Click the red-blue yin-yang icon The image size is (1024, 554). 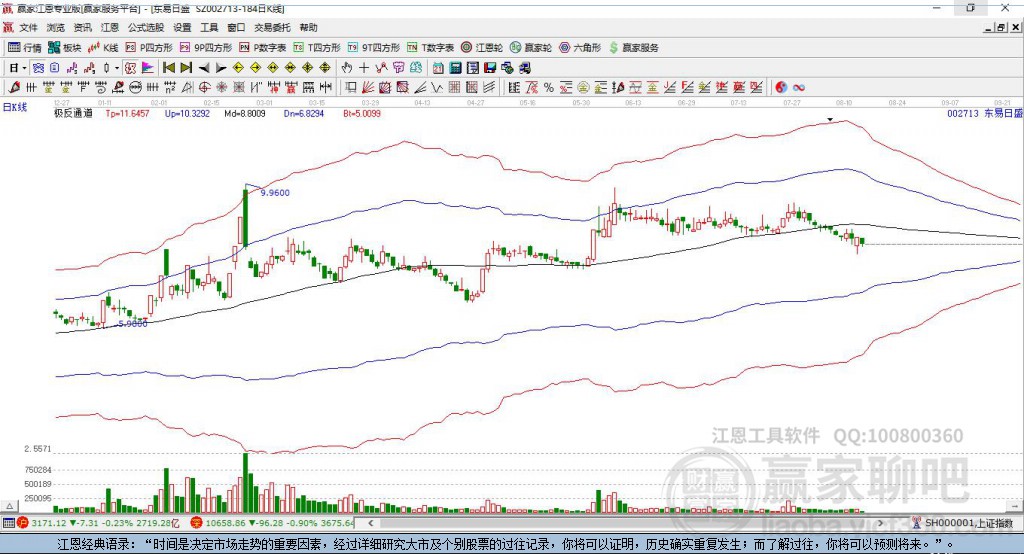(780, 87)
